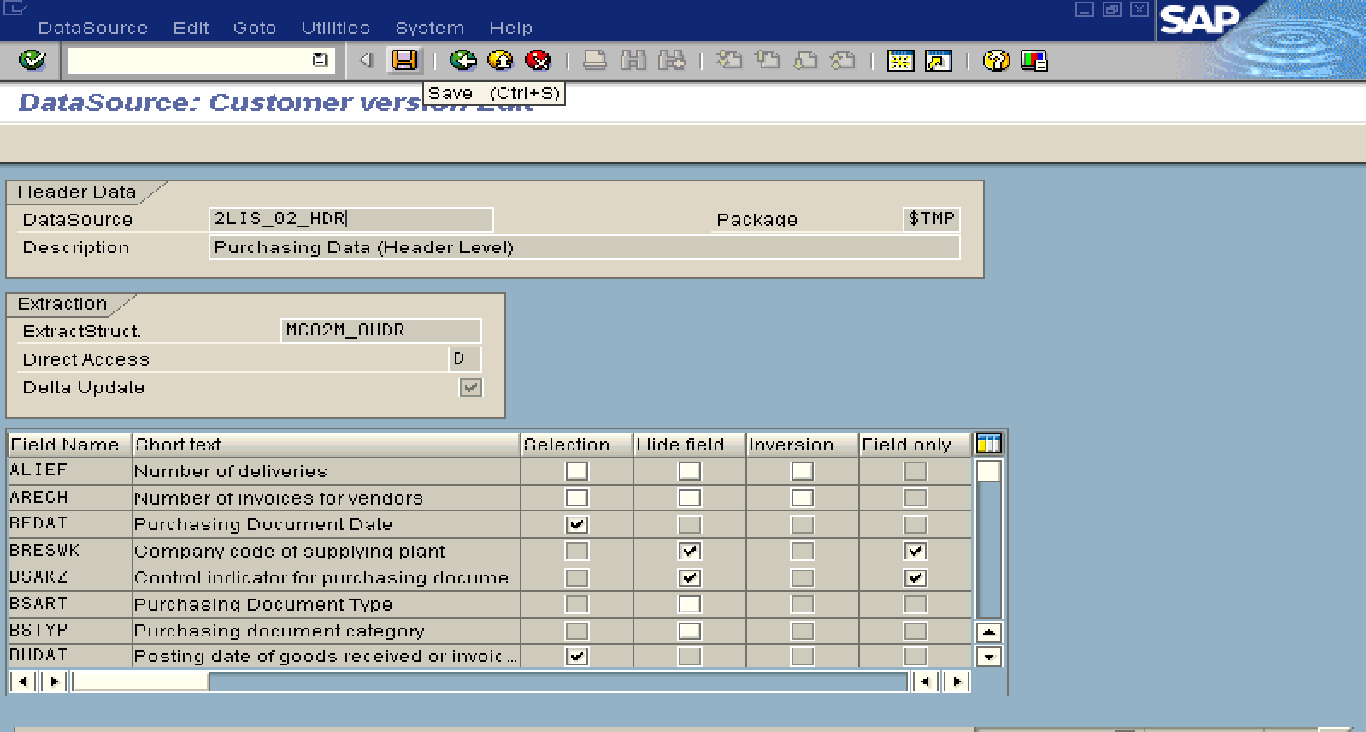Click the Next Page icon

tap(805, 61)
